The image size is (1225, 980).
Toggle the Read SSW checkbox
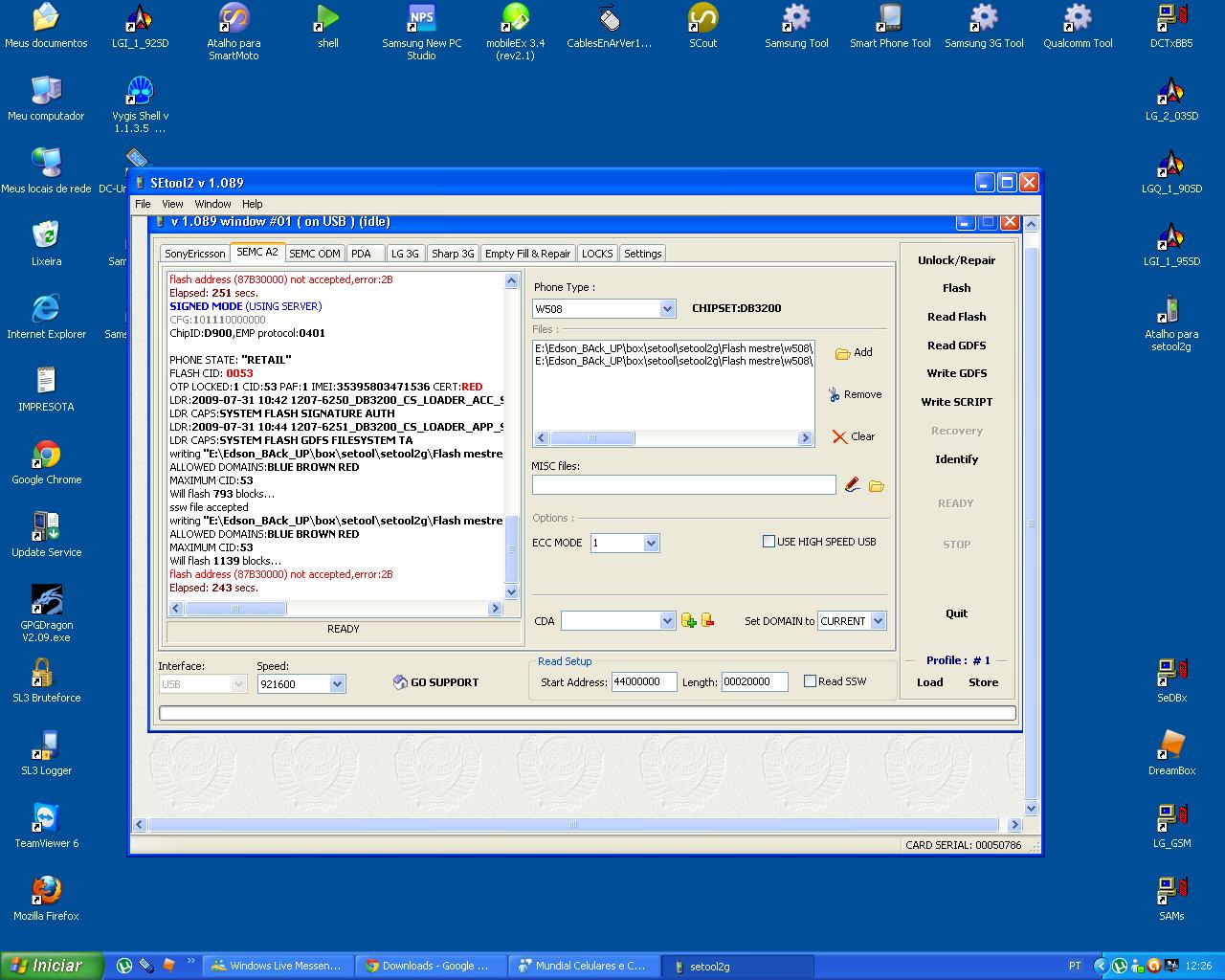(x=810, y=681)
